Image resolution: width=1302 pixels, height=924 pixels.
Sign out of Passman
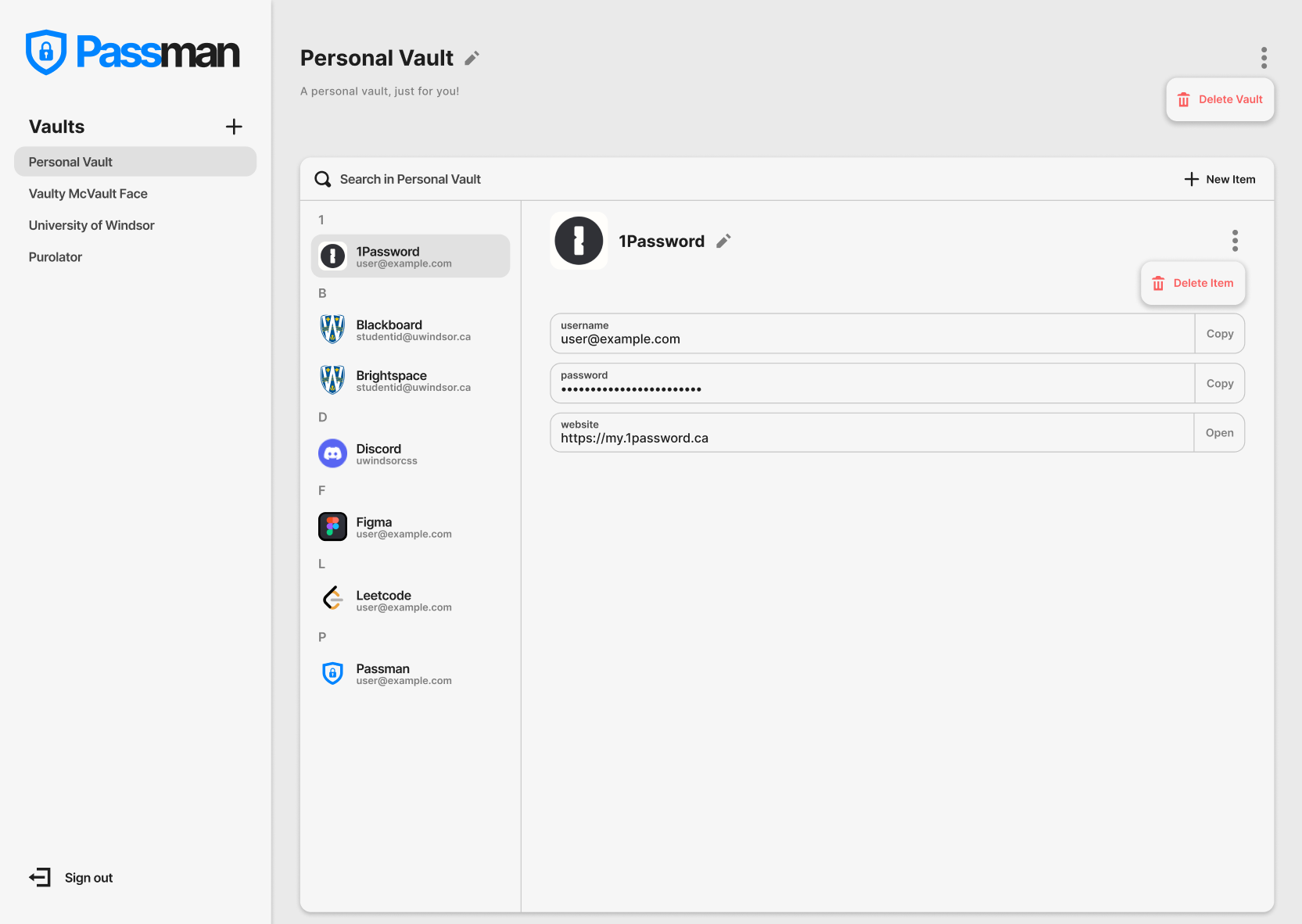(x=71, y=878)
